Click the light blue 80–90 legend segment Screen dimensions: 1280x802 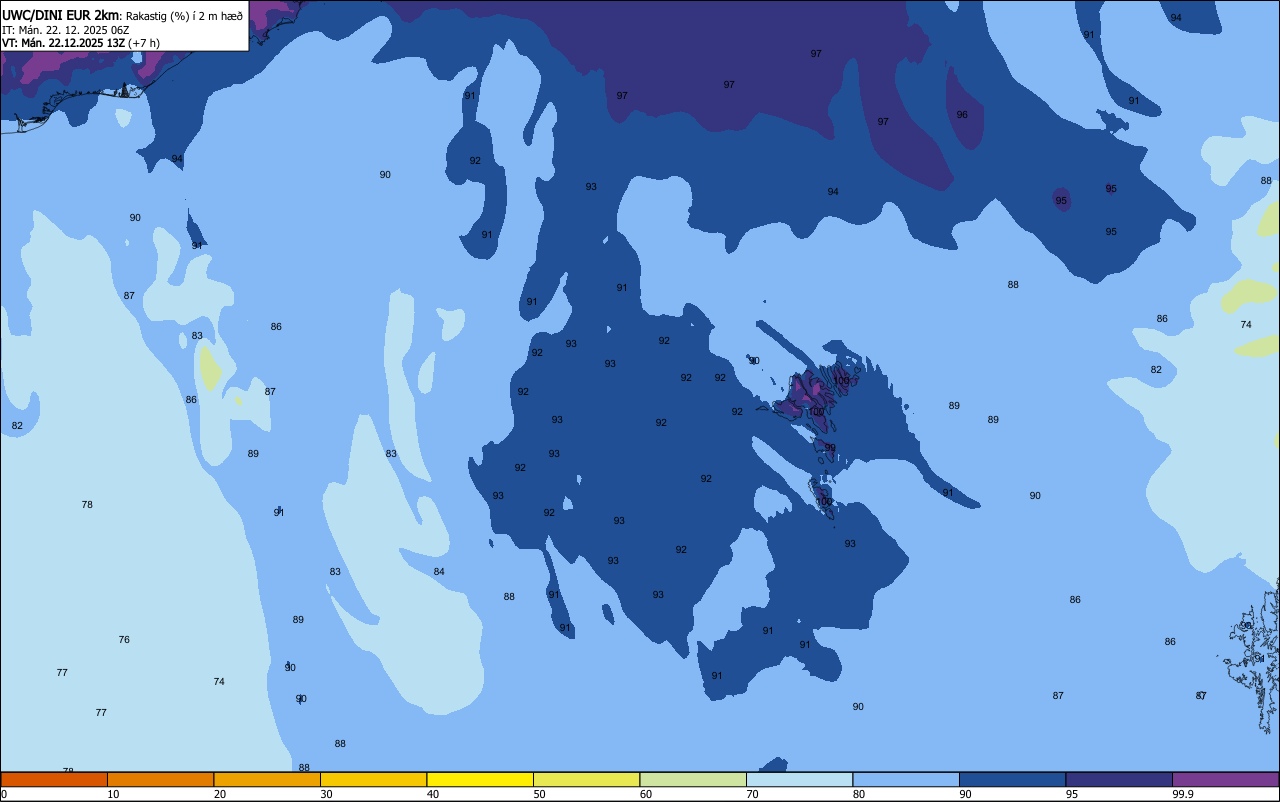point(906,779)
